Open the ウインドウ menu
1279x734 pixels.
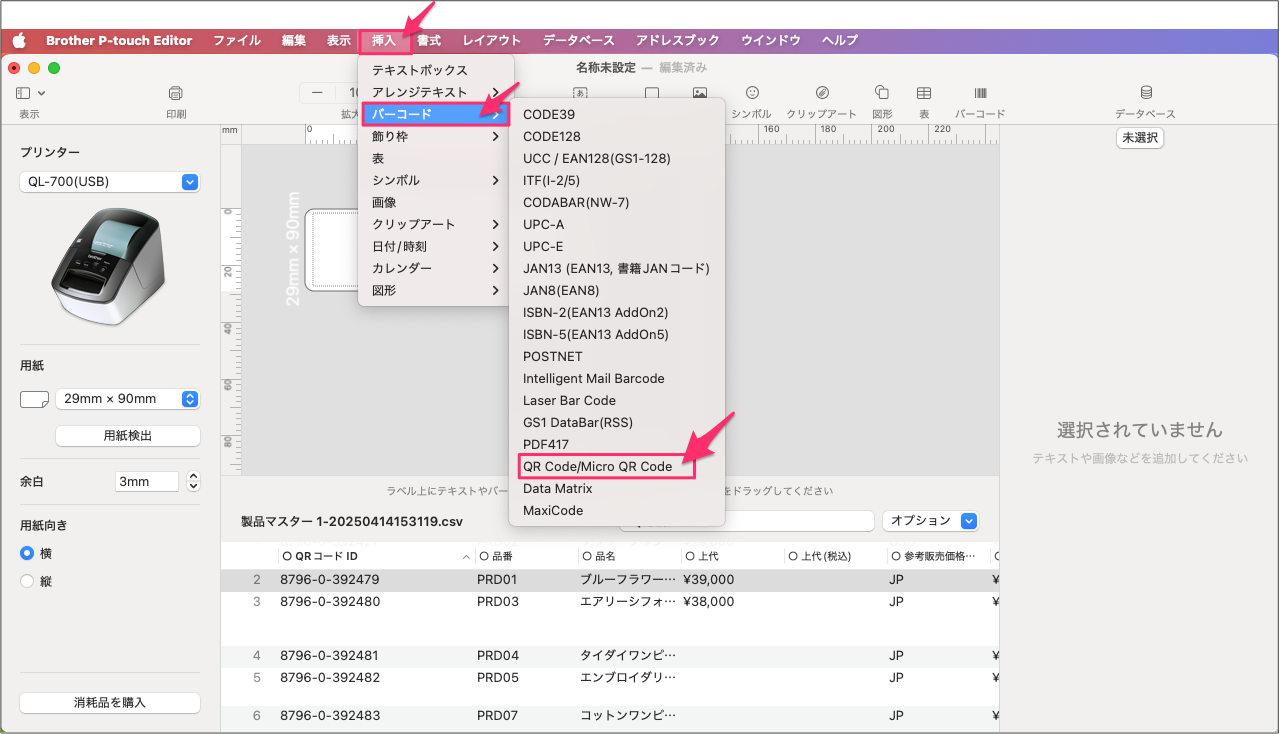click(x=771, y=41)
